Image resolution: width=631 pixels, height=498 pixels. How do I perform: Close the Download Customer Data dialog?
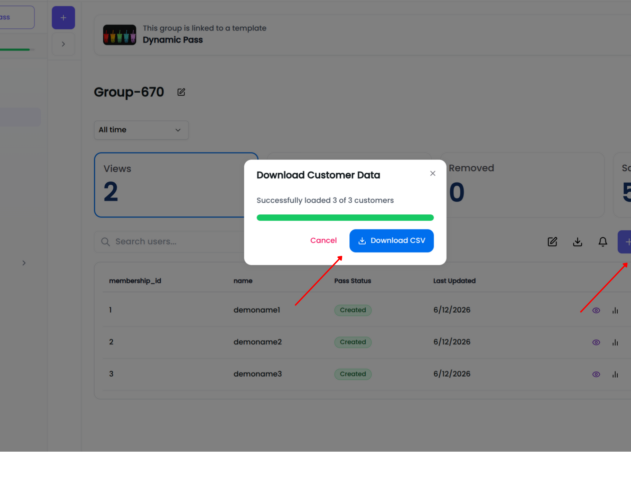(433, 173)
